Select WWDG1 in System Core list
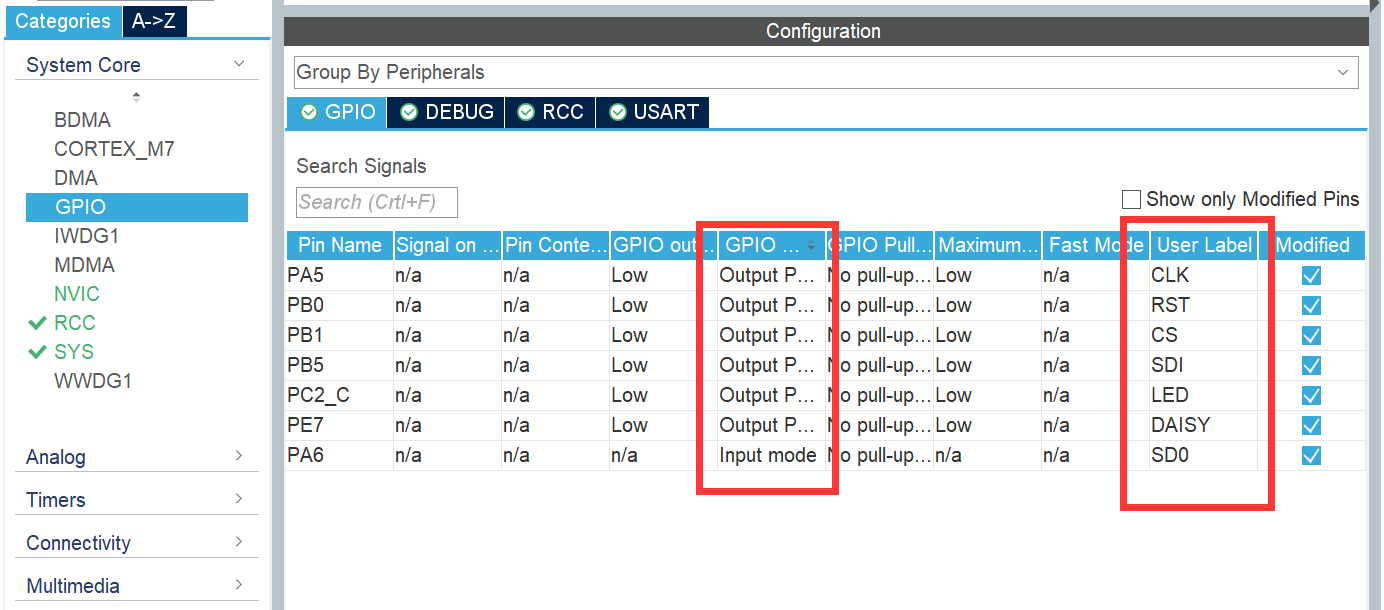Screen dimensions: 1384x610 [x=93, y=381]
